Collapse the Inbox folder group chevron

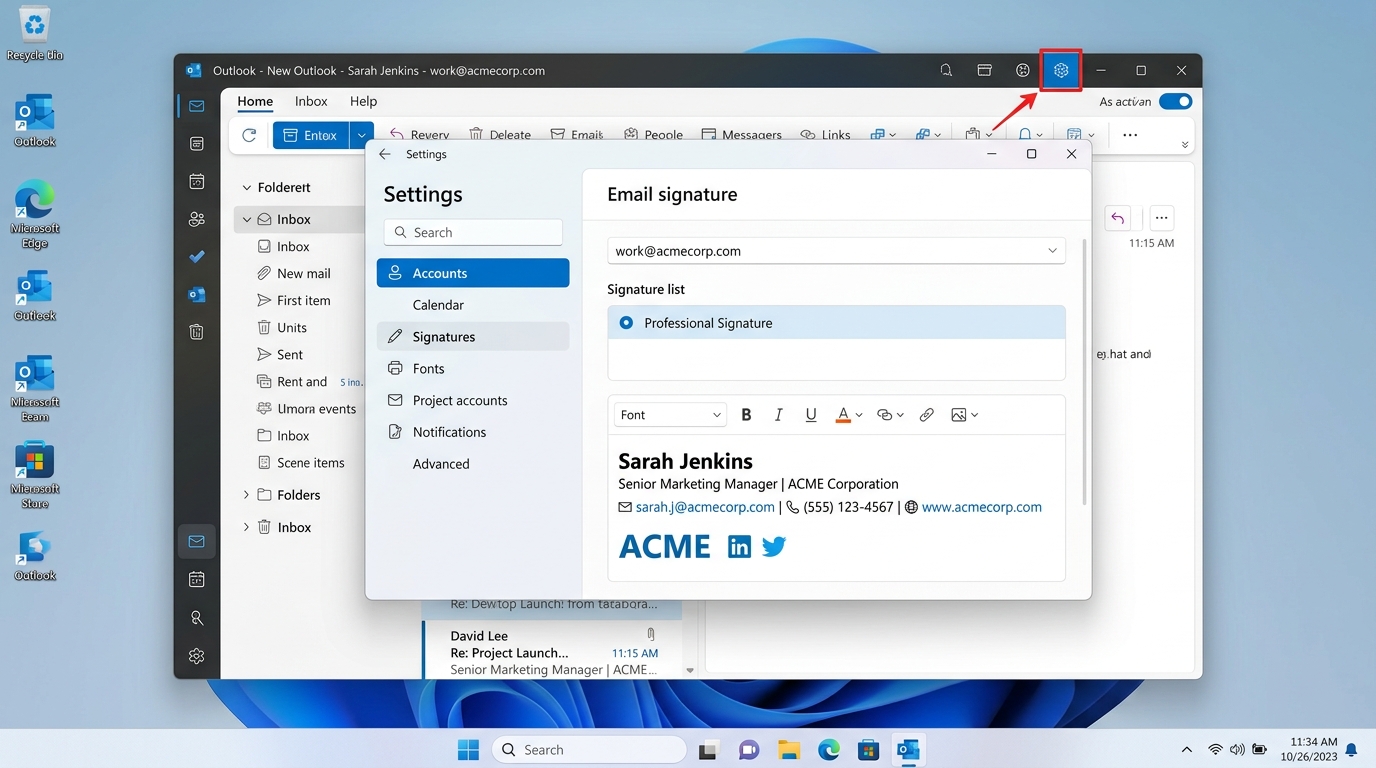(x=247, y=219)
